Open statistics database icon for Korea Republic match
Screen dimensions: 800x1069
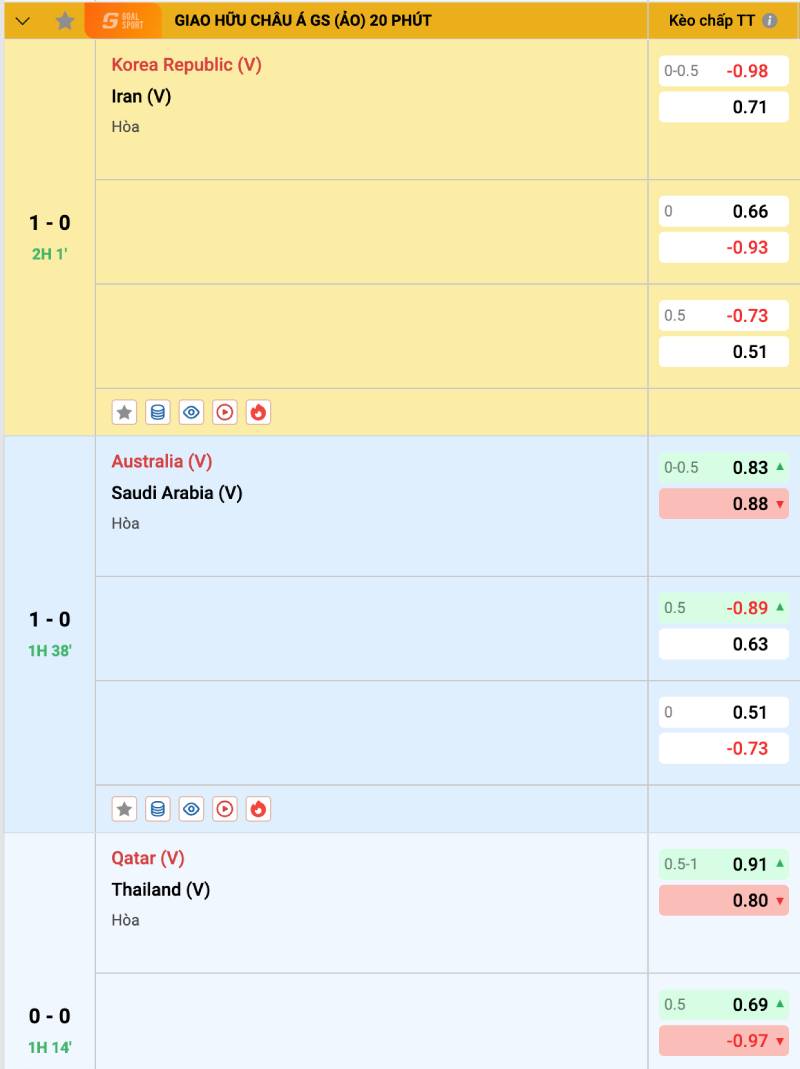click(x=158, y=412)
